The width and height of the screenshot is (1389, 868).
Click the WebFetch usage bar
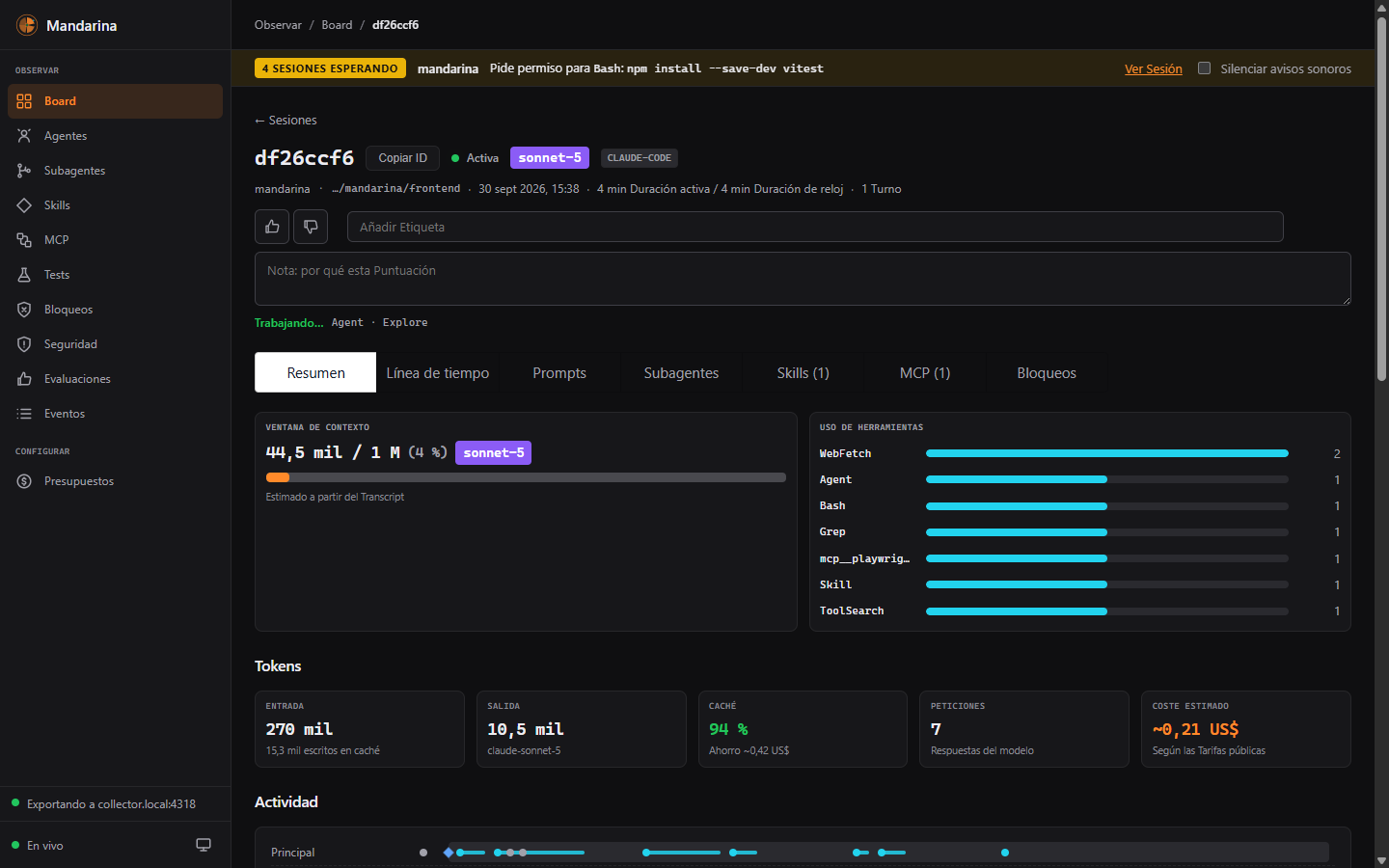(1107, 453)
